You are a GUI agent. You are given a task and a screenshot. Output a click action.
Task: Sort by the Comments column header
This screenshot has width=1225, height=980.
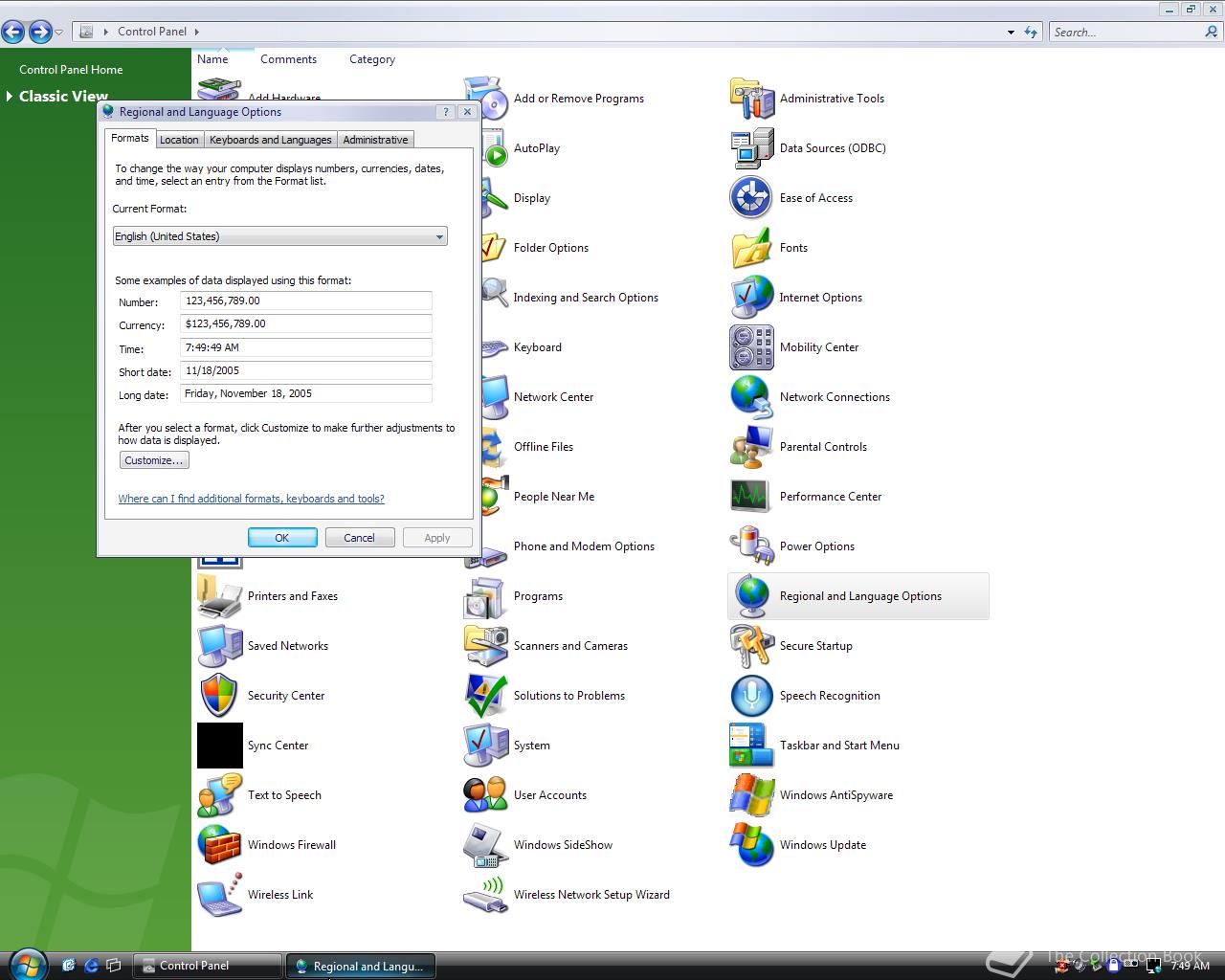[288, 59]
